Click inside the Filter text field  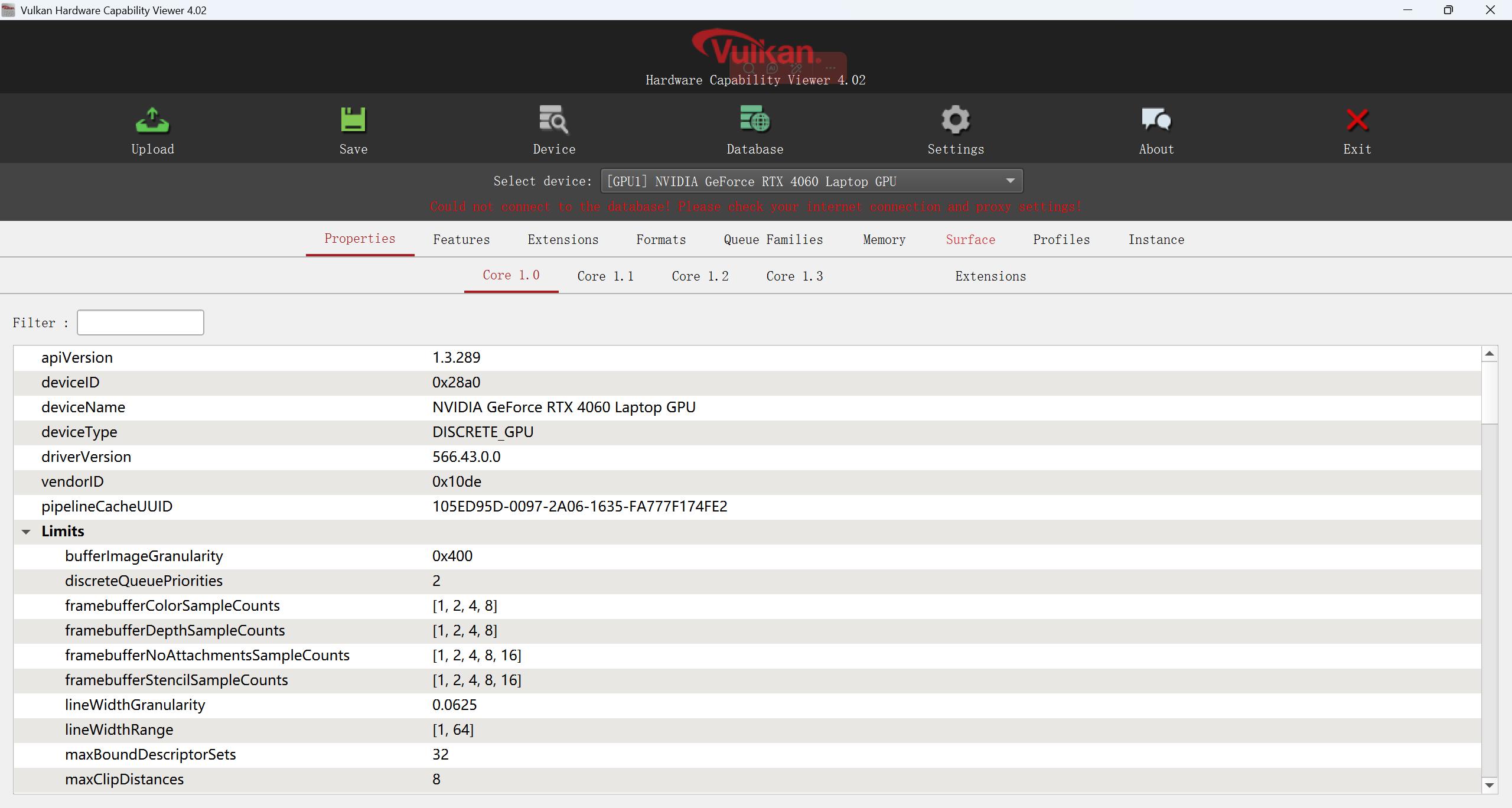click(x=141, y=322)
